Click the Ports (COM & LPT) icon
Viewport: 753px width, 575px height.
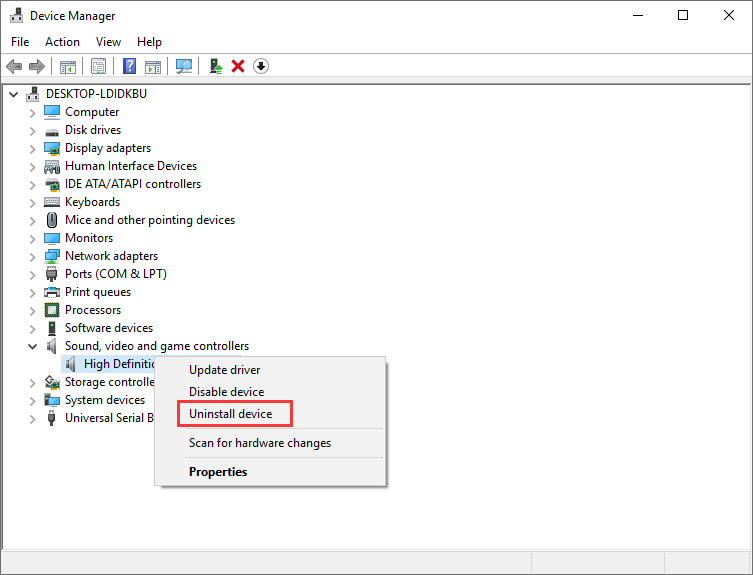(51, 274)
